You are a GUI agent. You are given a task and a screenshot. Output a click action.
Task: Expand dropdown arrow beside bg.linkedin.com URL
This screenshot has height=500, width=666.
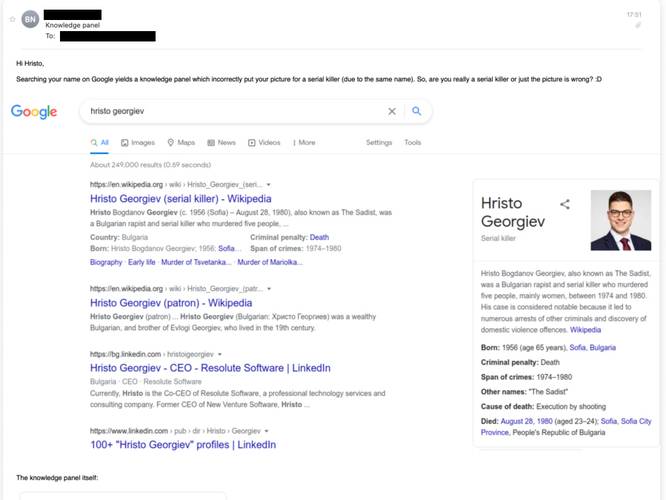(220, 354)
